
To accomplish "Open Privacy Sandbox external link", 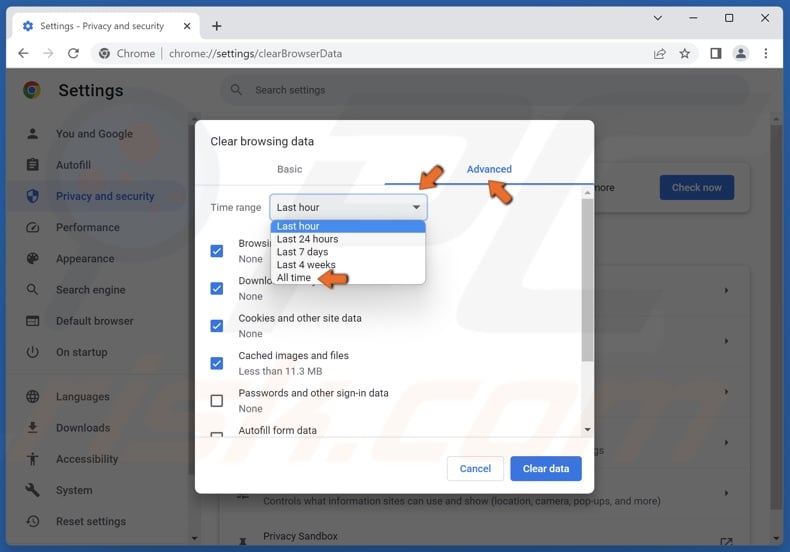I will coord(726,542).
